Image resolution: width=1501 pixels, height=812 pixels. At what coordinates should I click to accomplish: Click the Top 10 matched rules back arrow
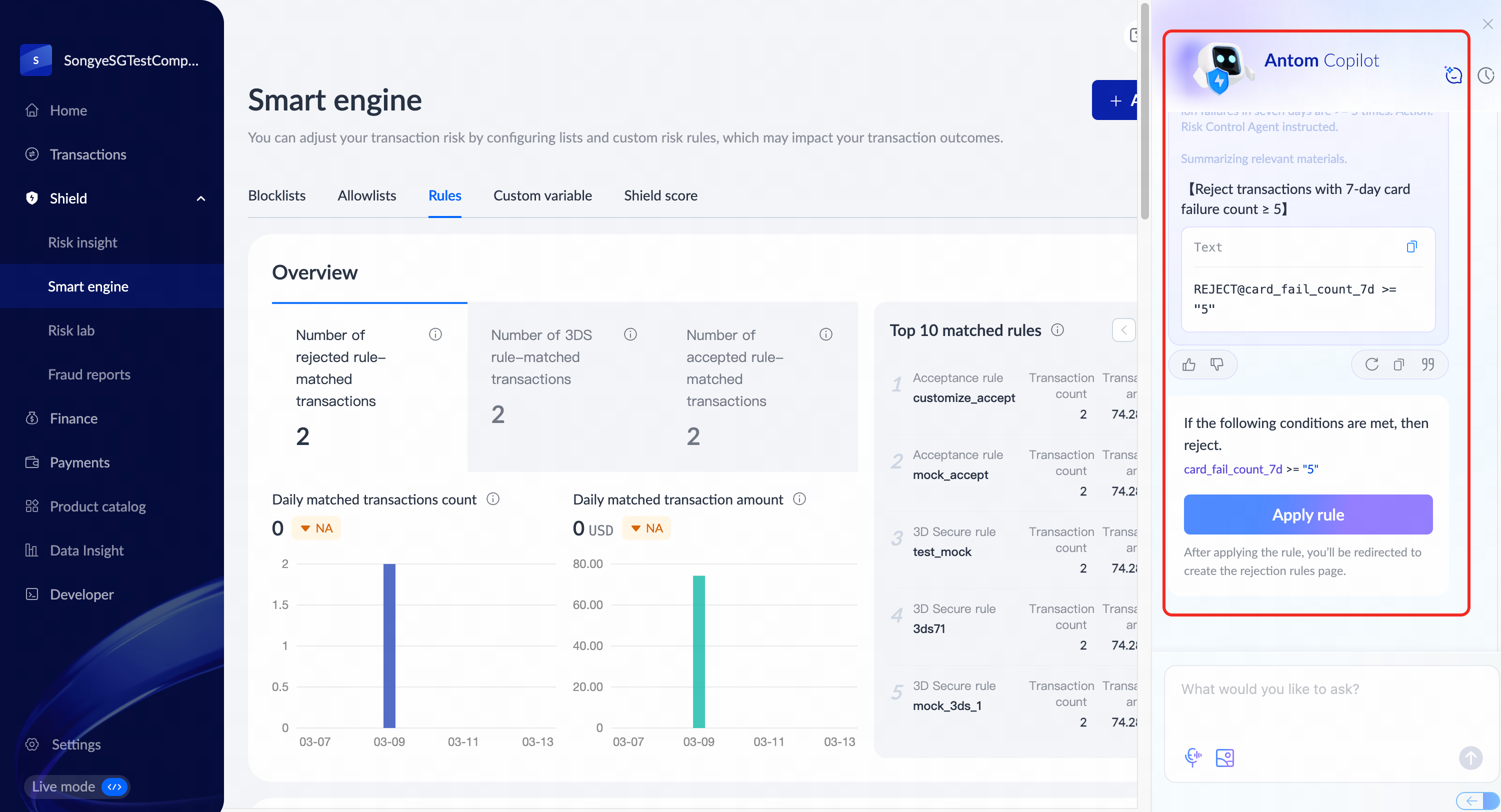tap(1123, 330)
